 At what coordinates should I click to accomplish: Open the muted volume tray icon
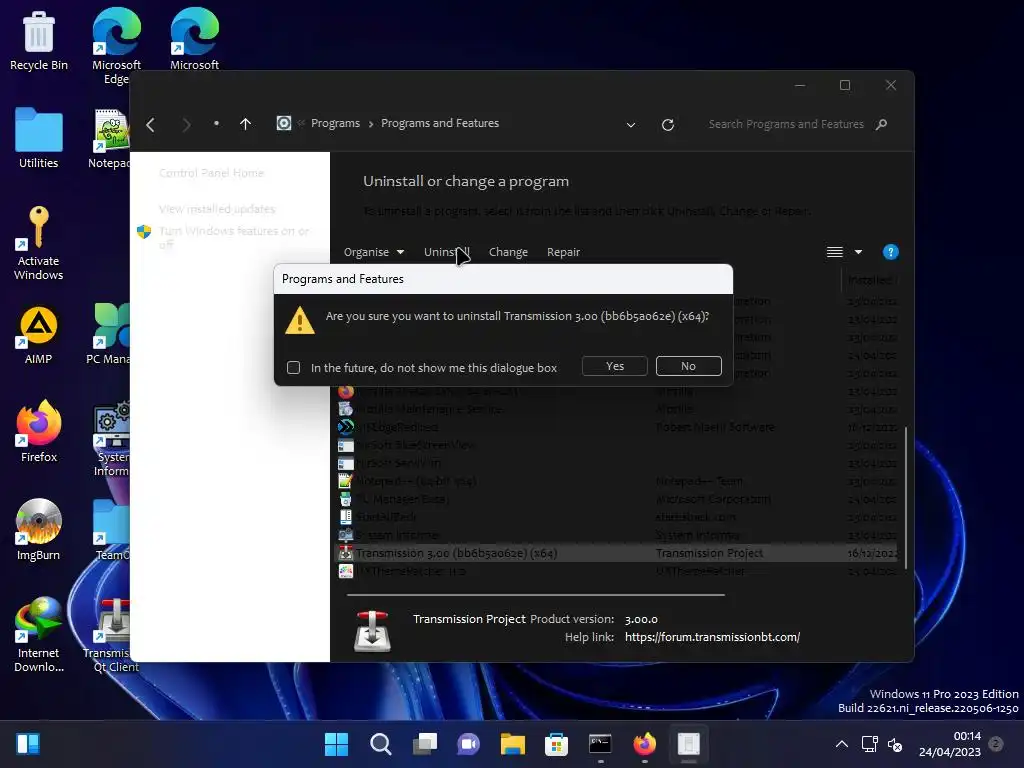coord(895,744)
